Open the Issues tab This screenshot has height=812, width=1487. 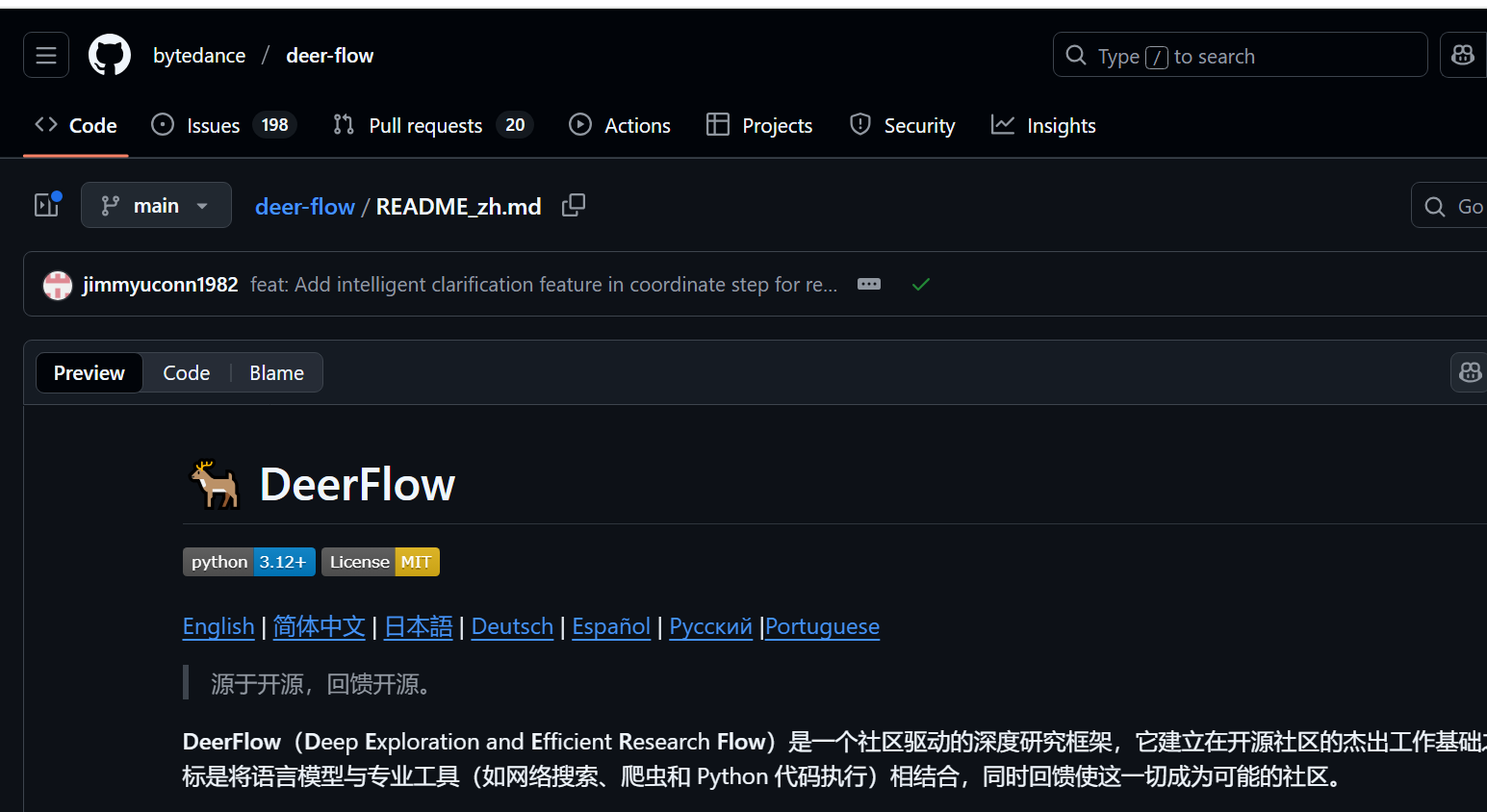tap(224, 125)
